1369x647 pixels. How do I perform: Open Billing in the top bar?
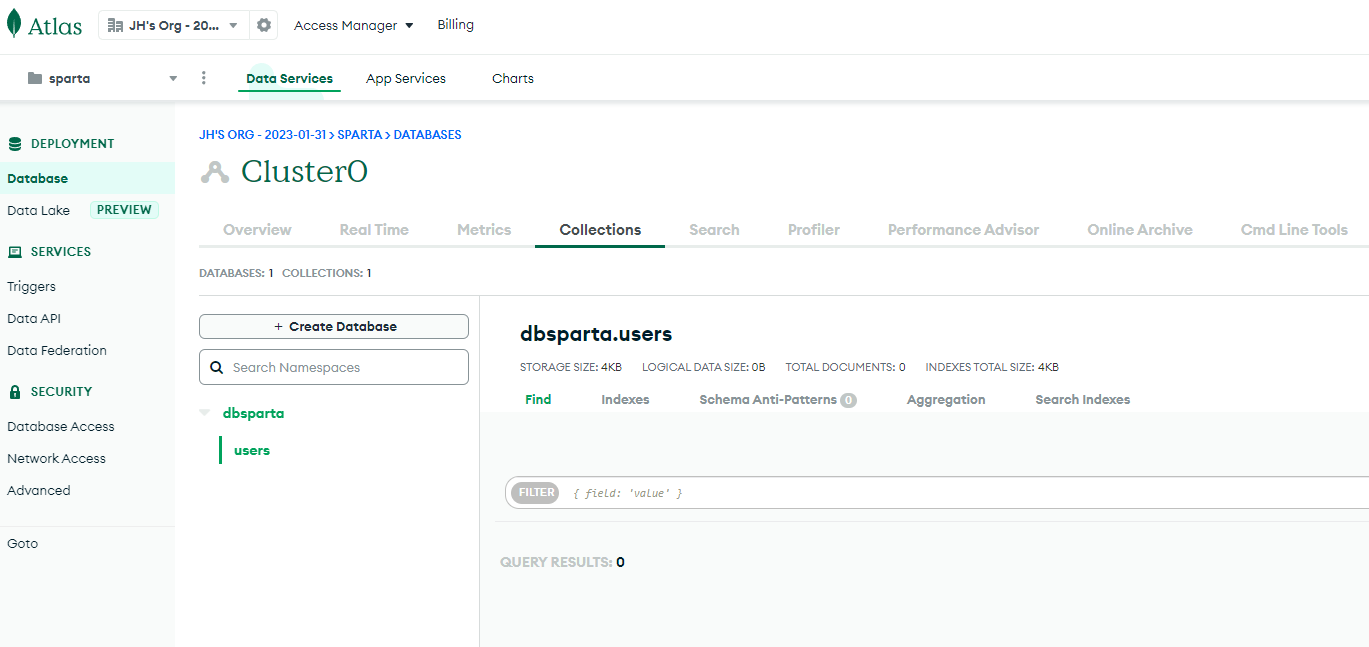click(x=455, y=25)
